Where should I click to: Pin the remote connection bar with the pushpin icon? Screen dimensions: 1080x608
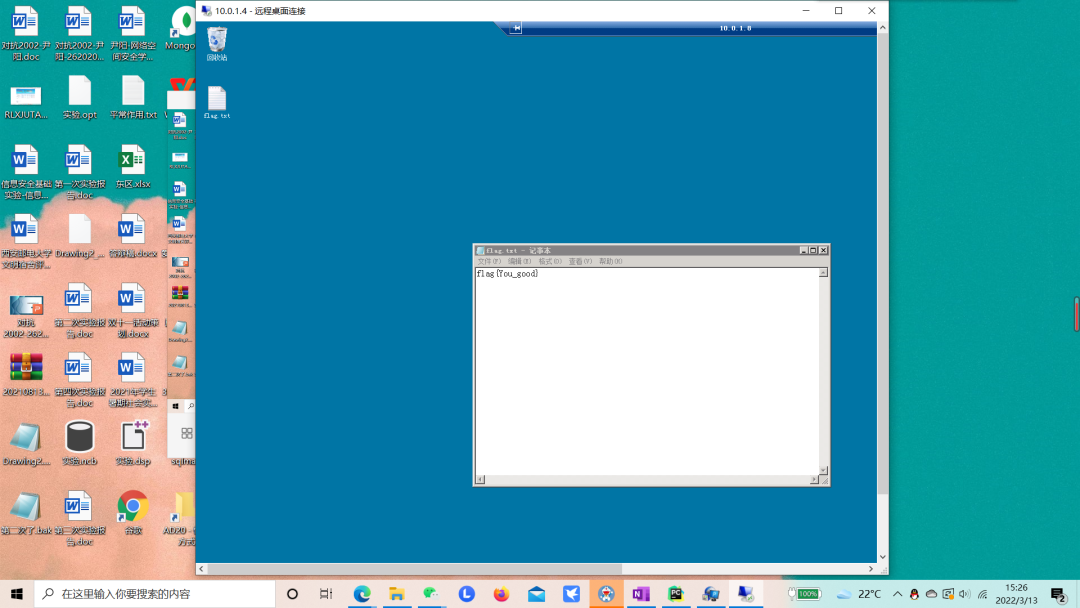[516, 28]
